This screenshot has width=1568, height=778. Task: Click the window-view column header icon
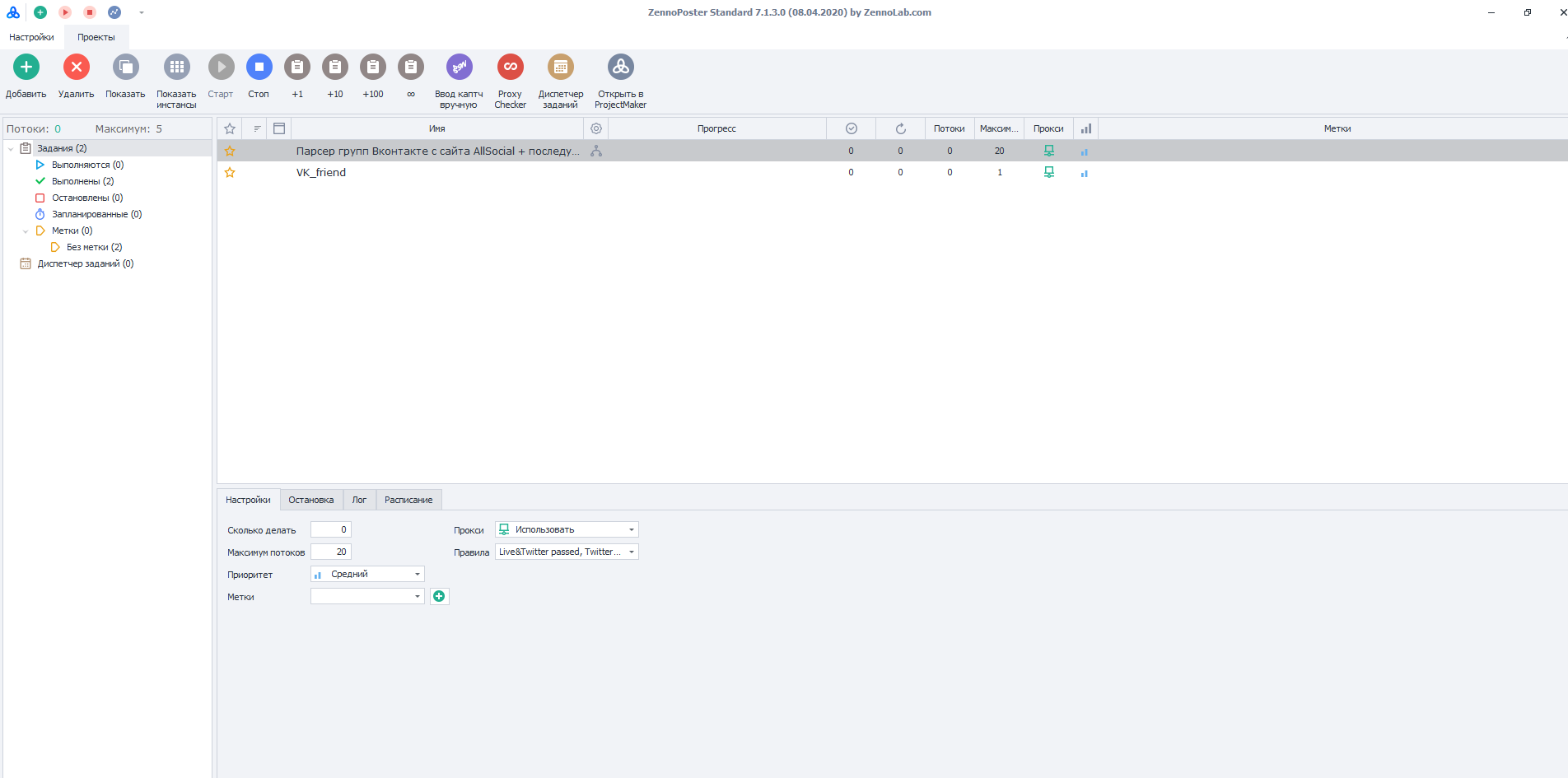click(279, 128)
